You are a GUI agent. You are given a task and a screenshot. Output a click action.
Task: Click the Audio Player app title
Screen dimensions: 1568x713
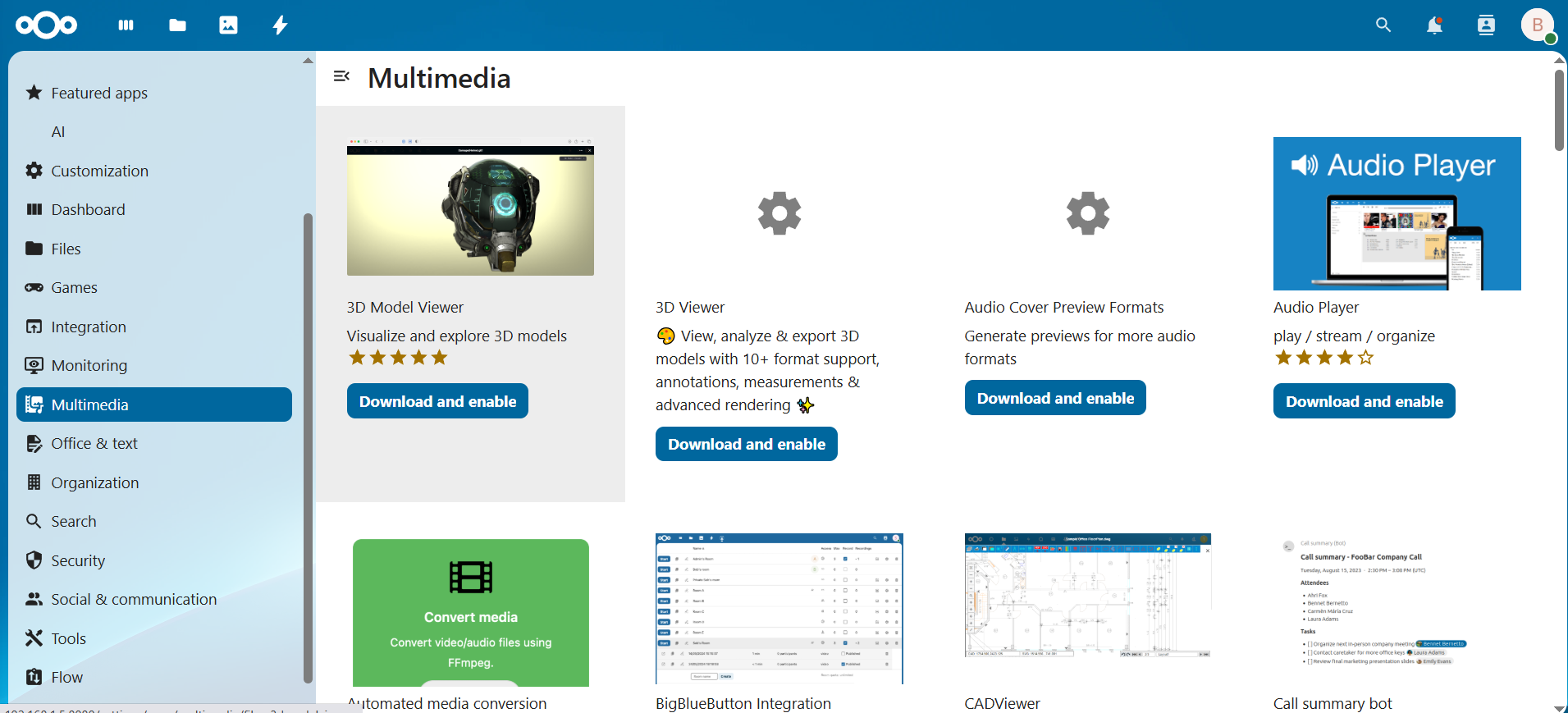click(x=1316, y=307)
